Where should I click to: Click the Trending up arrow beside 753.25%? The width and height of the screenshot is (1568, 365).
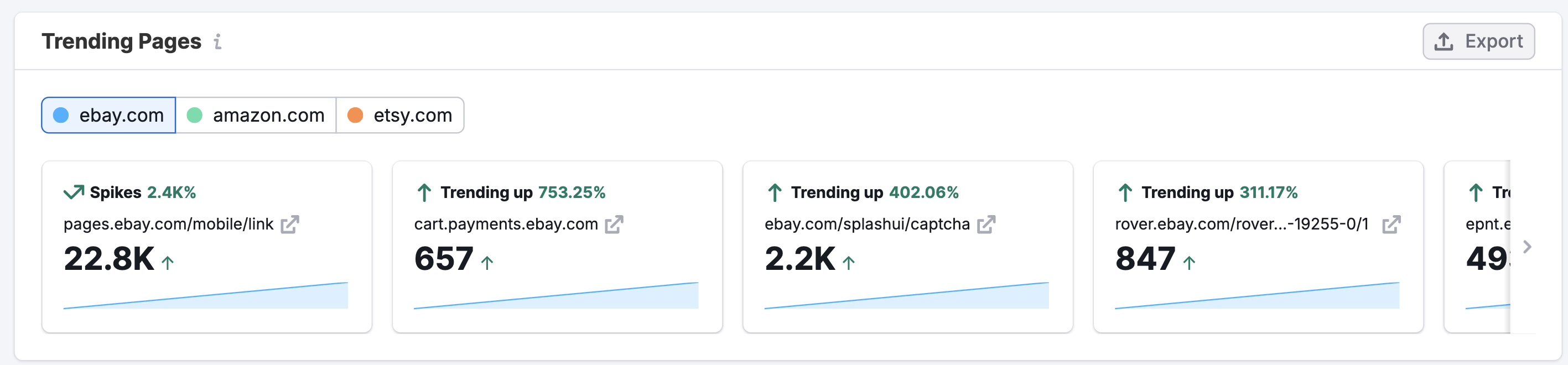click(423, 191)
